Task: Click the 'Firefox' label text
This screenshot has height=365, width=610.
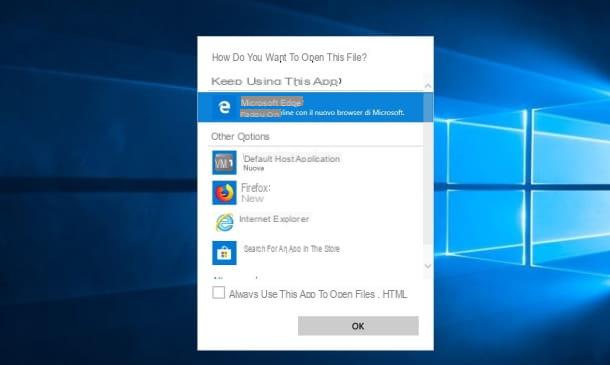Action: point(256,188)
